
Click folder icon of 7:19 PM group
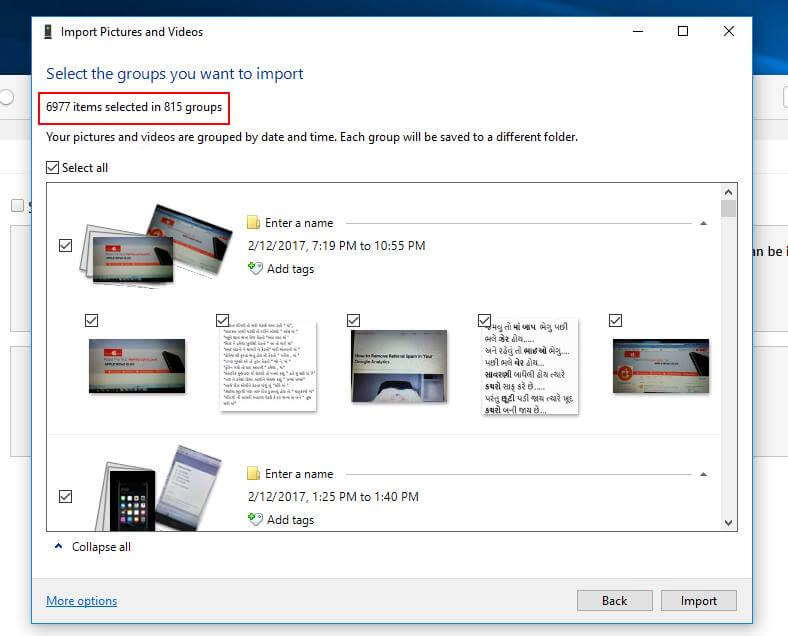(x=253, y=223)
